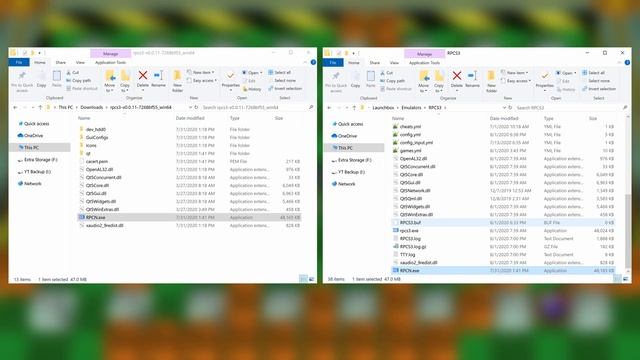Open Share tab in left window
This screenshot has width=640, height=360.
[x=61, y=62]
